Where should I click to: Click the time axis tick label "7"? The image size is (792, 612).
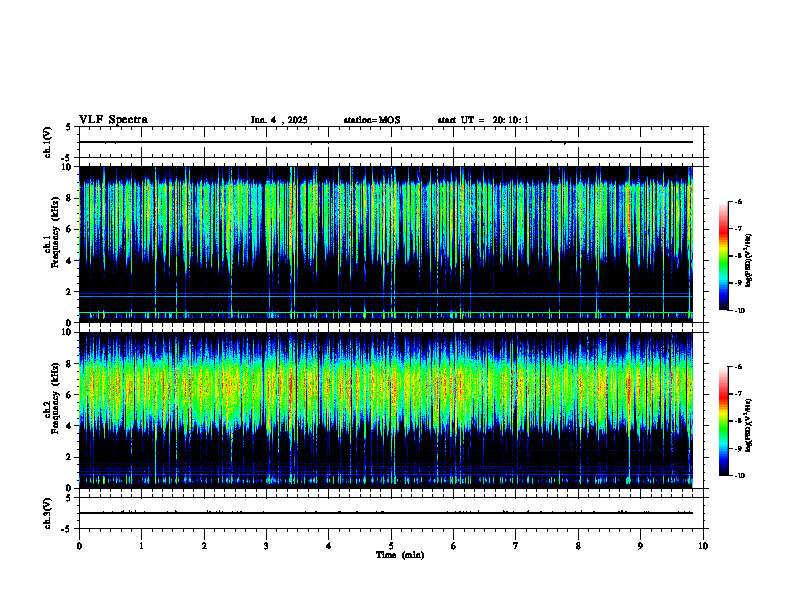516,546
